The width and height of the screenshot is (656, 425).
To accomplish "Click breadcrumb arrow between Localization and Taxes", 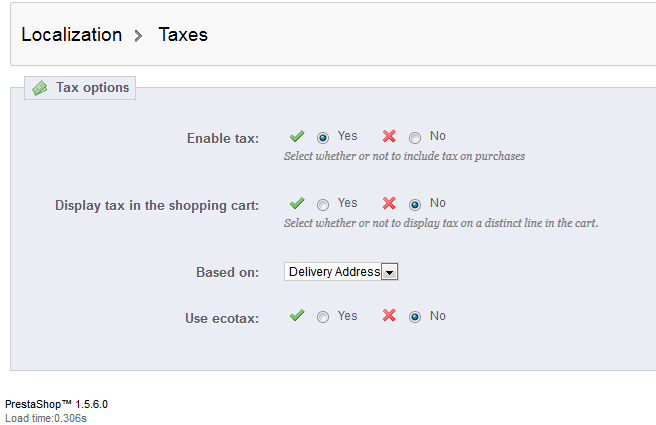I will [140, 35].
